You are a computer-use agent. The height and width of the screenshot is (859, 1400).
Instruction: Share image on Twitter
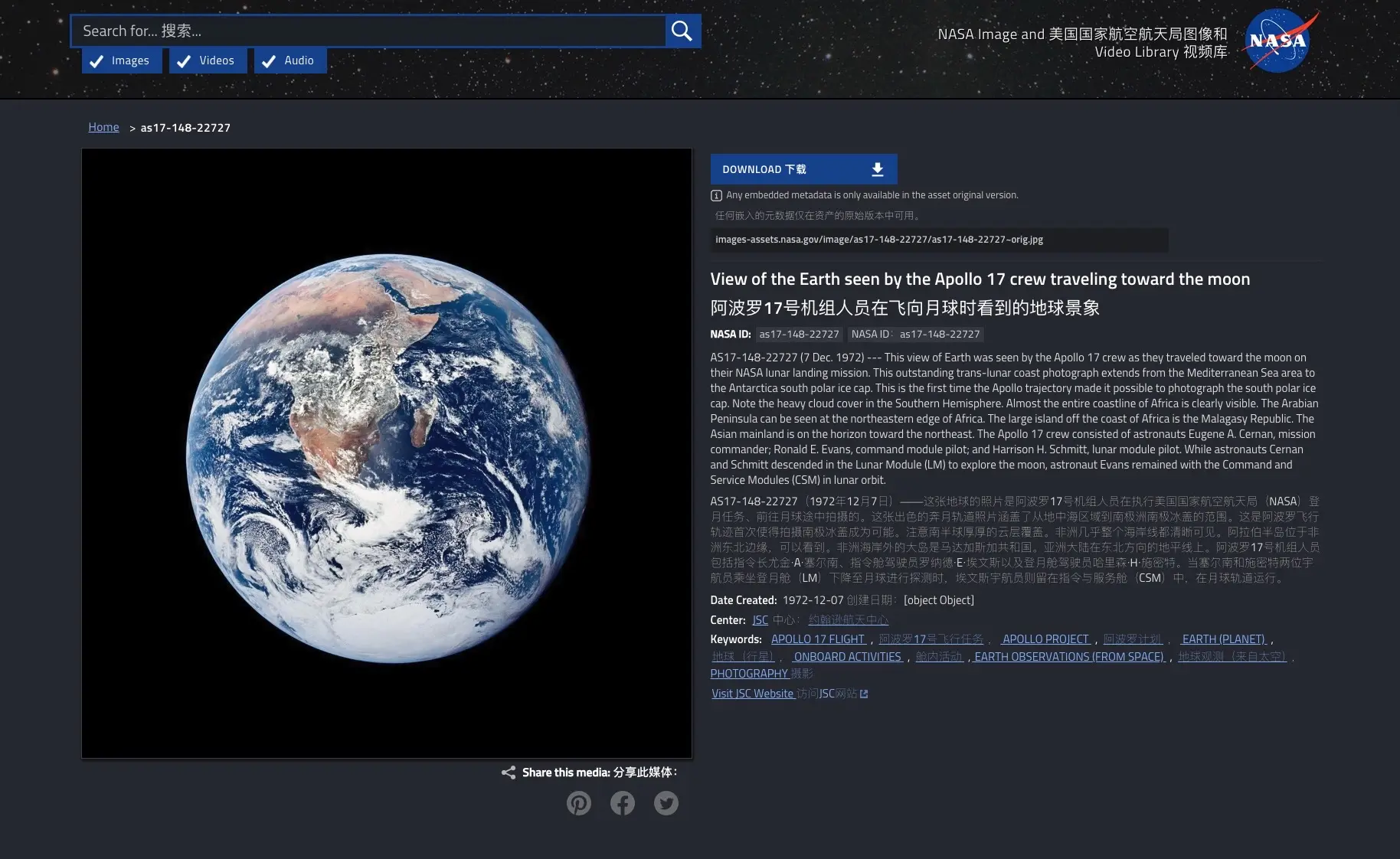pyautogui.click(x=666, y=803)
